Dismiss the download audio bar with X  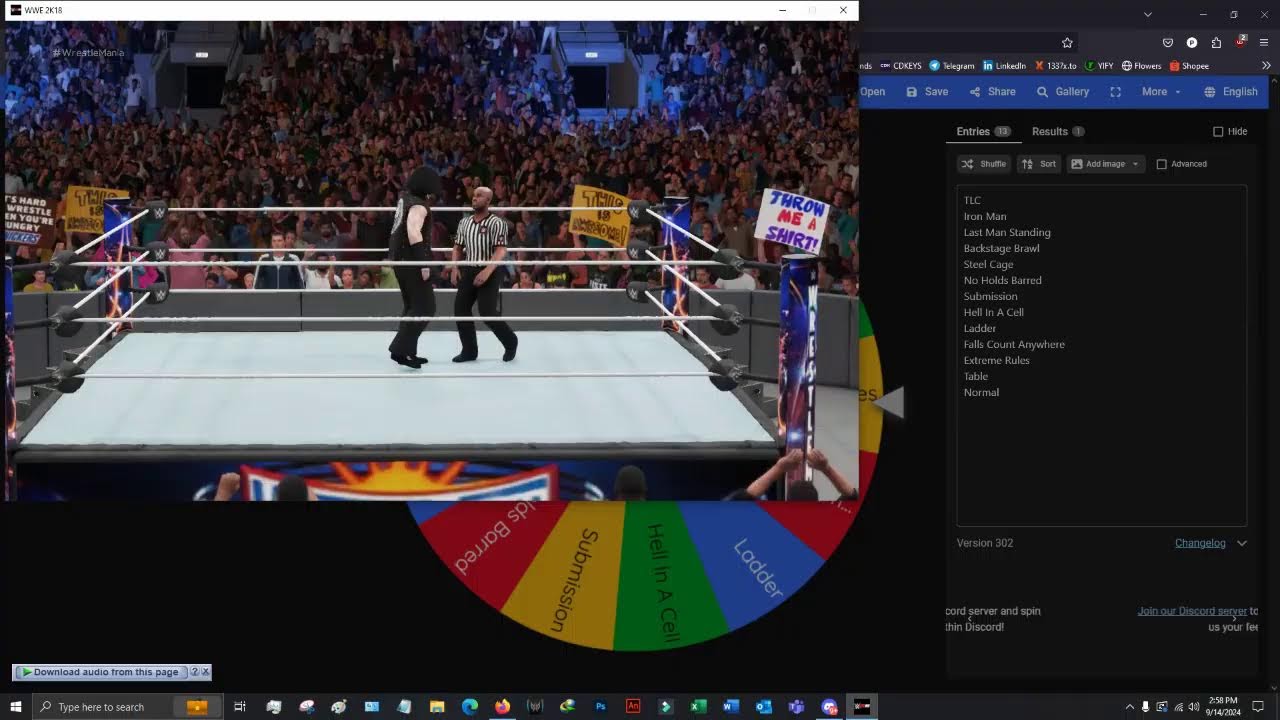tap(206, 672)
